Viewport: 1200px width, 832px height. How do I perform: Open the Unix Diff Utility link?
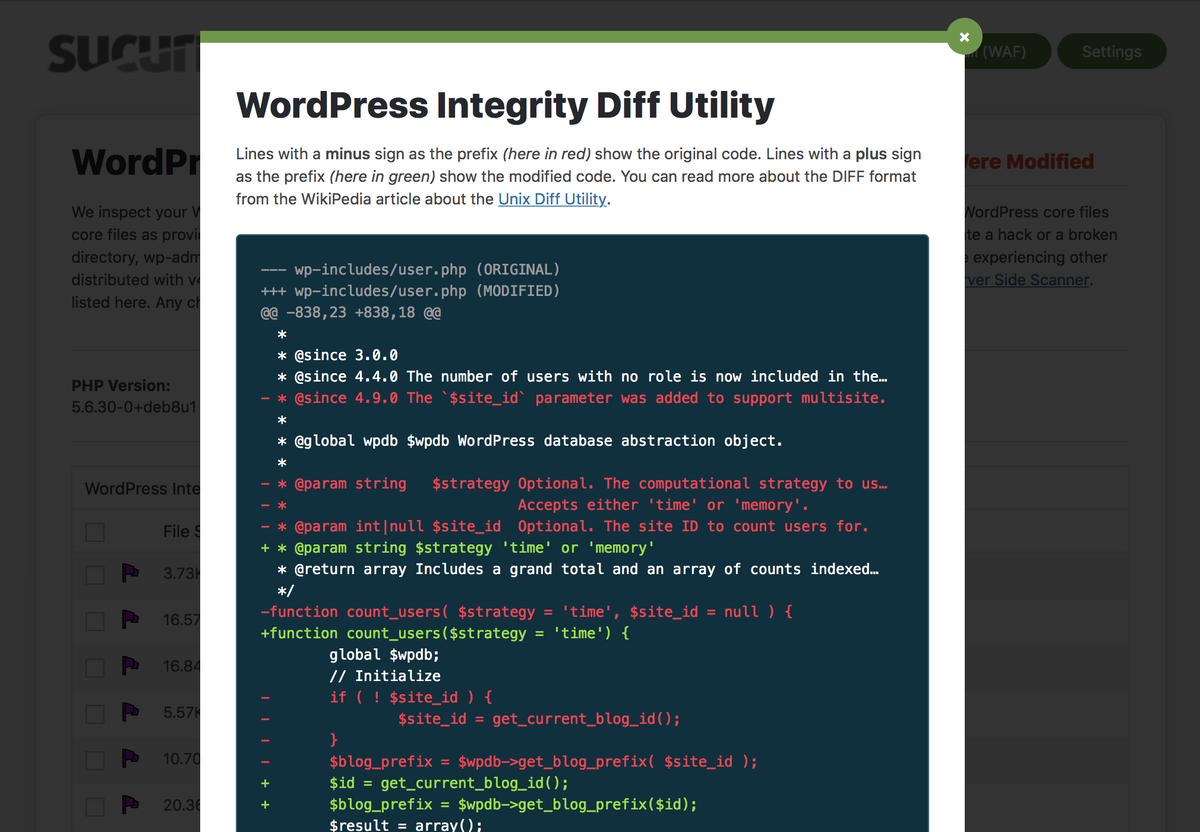point(552,199)
